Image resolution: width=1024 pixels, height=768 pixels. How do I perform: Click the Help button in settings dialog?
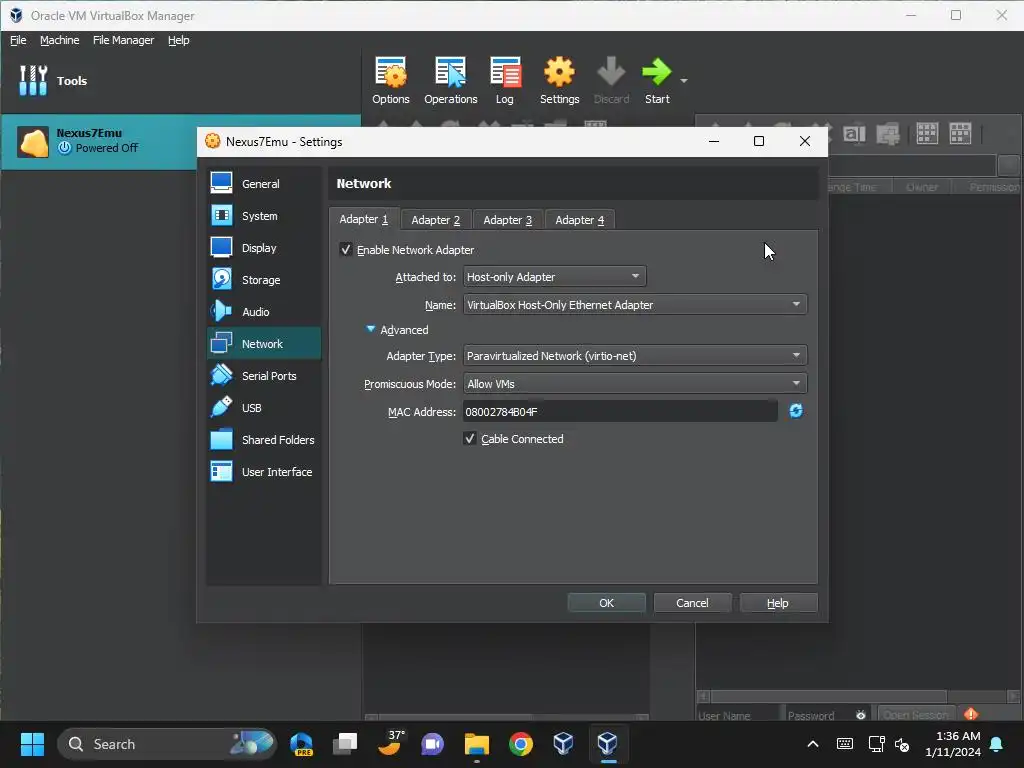point(778,603)
